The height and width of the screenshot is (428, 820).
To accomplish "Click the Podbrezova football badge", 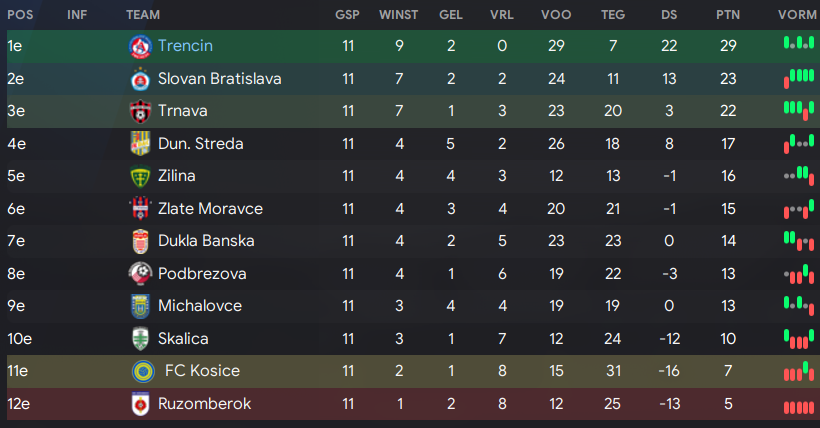I will click(x=140, y=273).
